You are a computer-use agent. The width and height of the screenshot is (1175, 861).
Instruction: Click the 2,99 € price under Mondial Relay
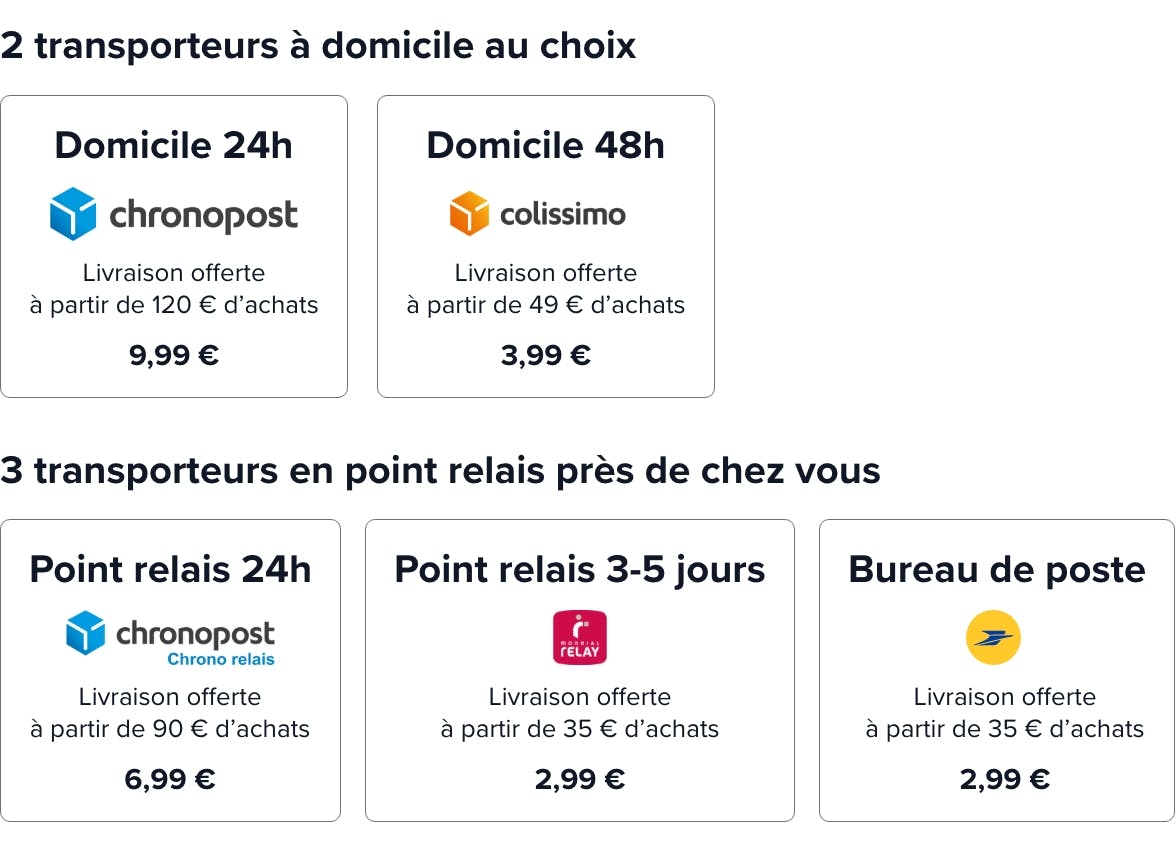click(580, 779)
